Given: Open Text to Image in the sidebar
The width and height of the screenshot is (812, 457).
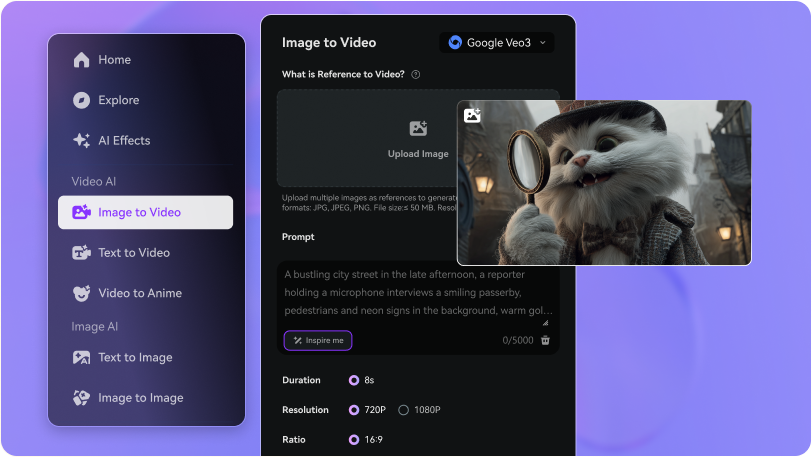Looking at the screenshot, I should (146, 358).
